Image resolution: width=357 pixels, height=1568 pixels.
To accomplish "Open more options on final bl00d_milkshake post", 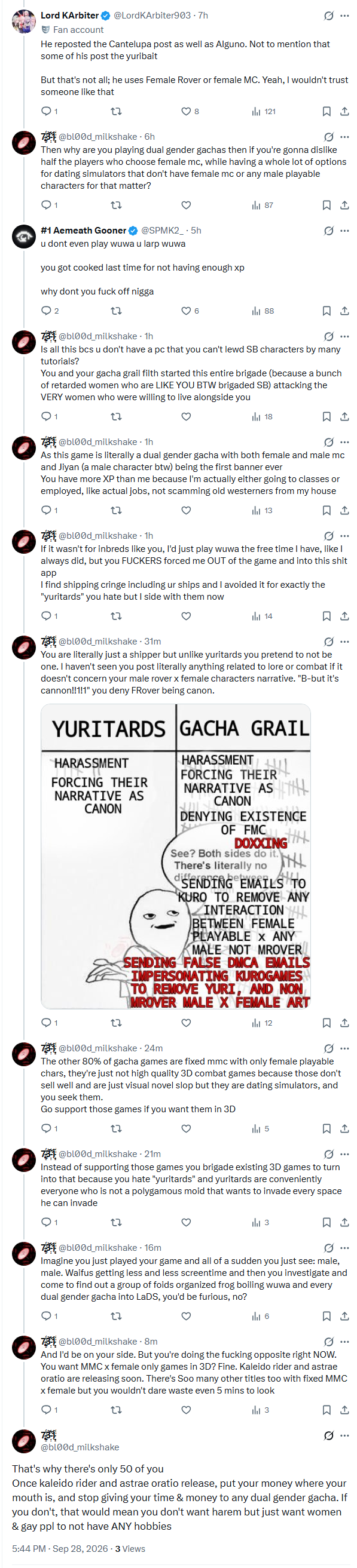I will pos(345,1435).
